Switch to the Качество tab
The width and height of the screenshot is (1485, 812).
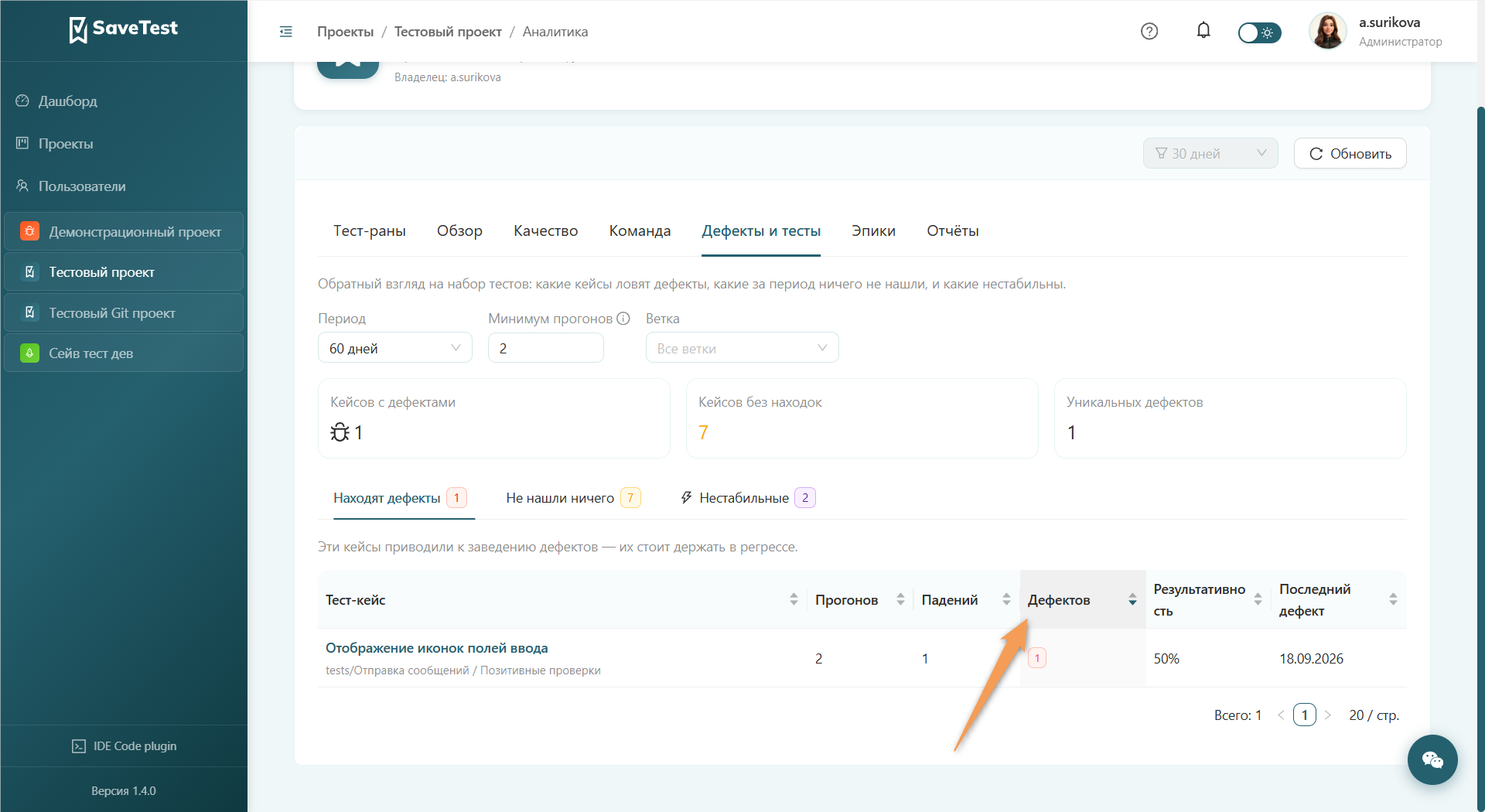point(545,231)
